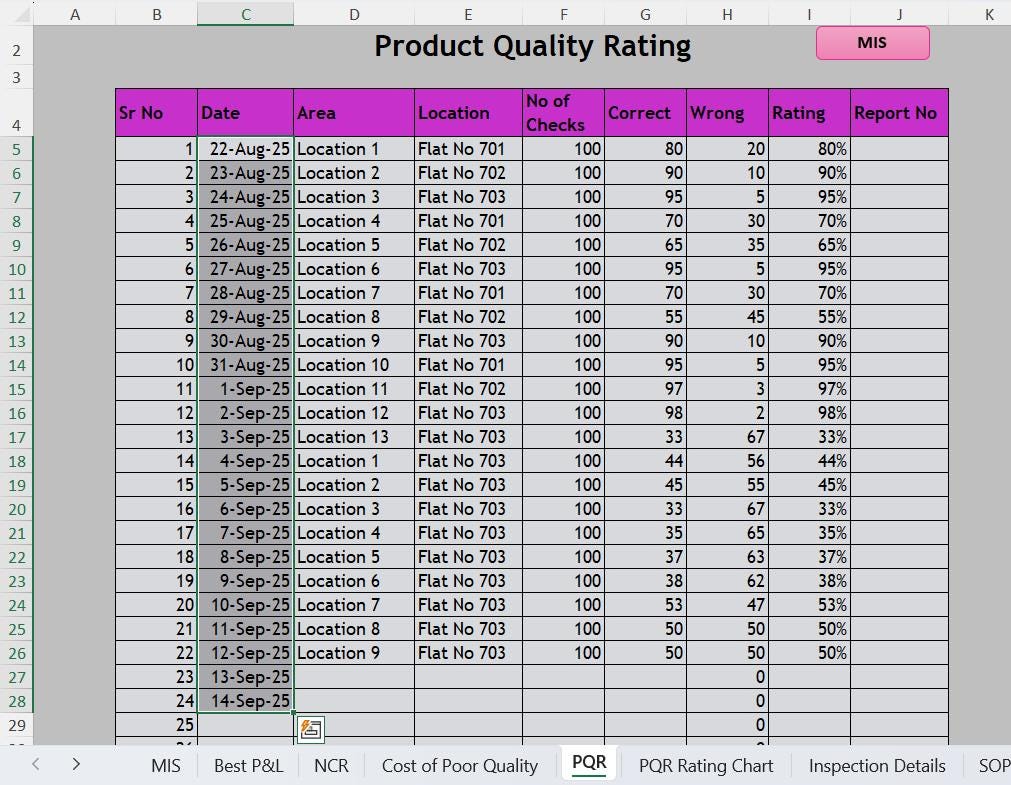The width and height of the screenshot is (1011, 785).
Task: Select column C header
Action: pyautogui.click(x=246, y=14)
